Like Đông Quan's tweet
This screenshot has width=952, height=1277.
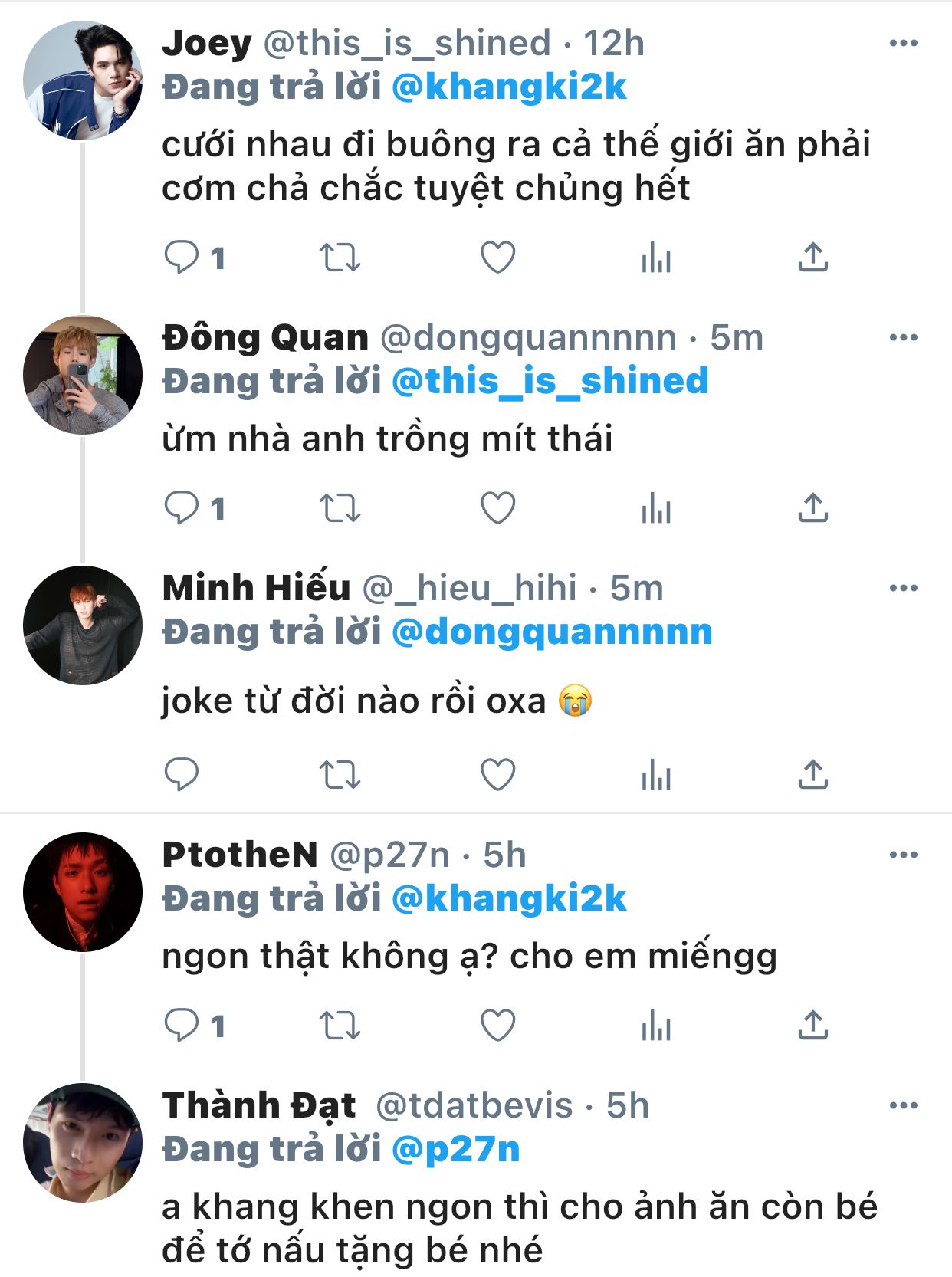pos(497,508)
